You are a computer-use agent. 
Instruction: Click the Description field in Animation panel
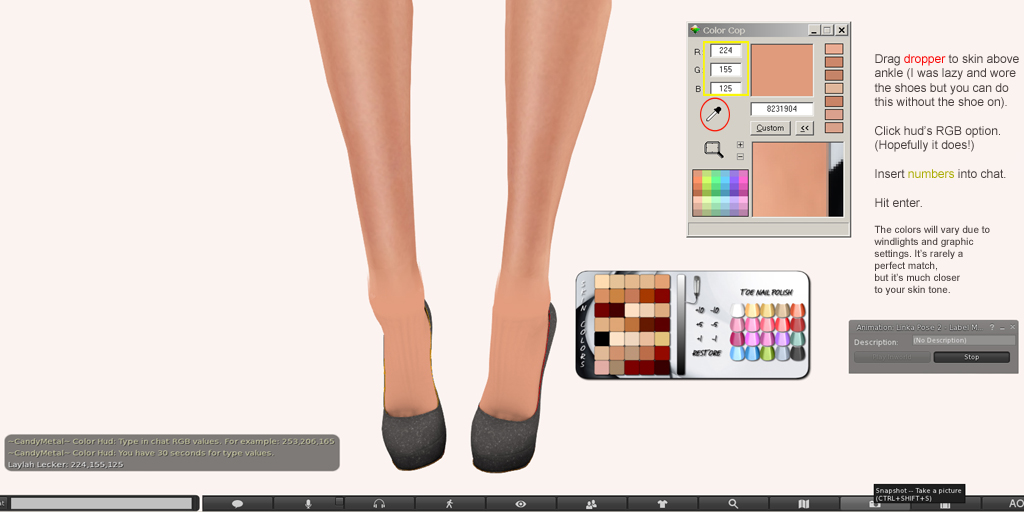tap(962, 341)
